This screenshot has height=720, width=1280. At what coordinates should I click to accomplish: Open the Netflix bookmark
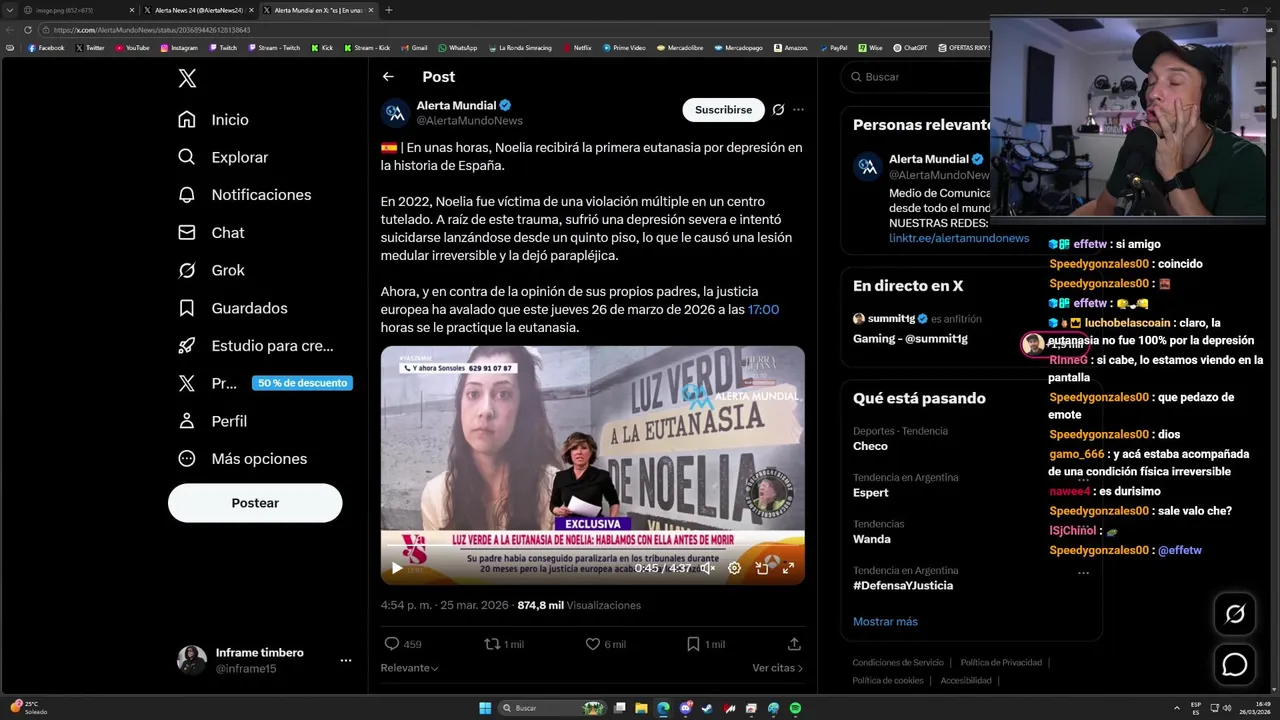tap(578, 48)
